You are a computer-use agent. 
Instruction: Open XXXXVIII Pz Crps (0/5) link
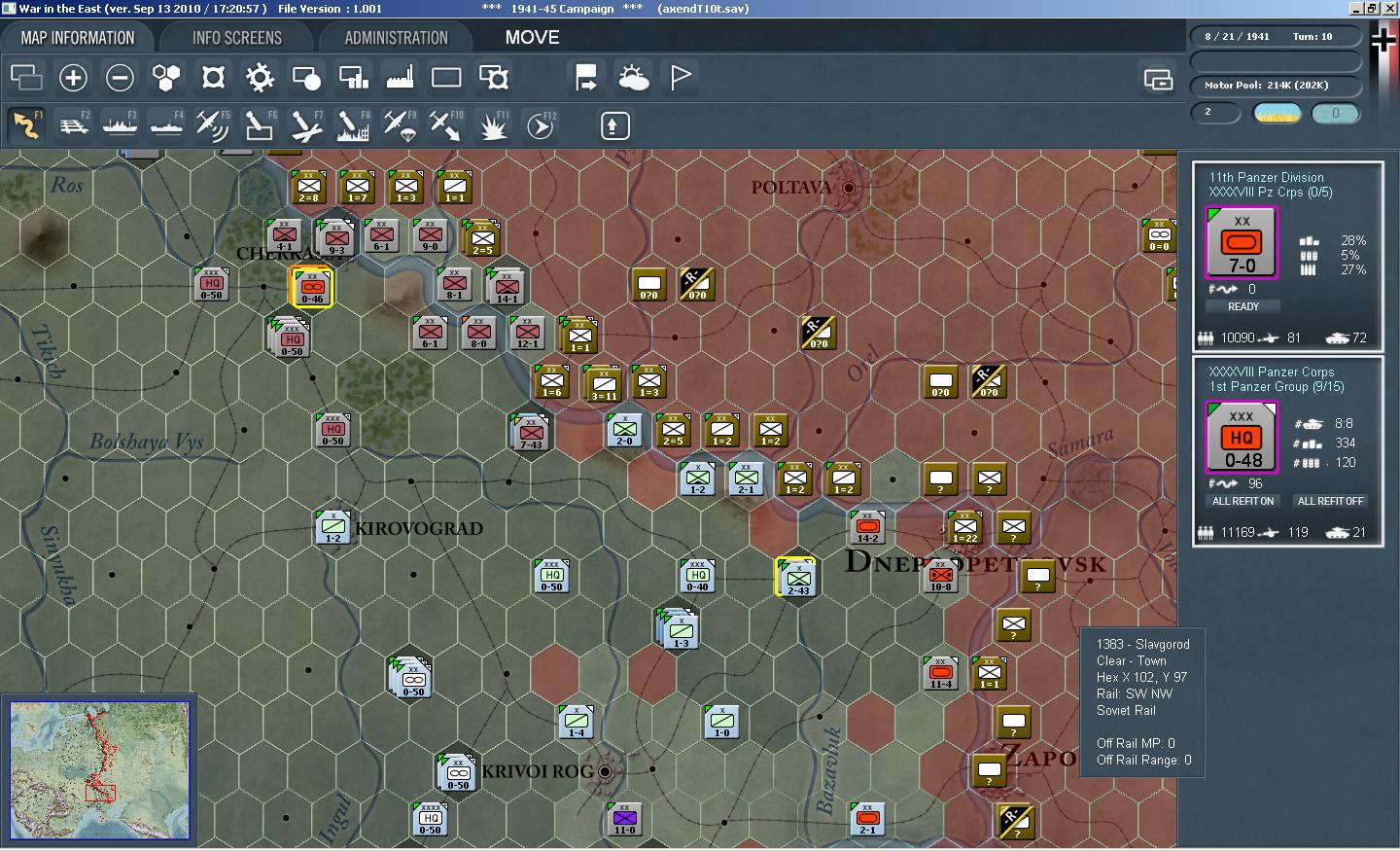click(x=1271, y=192)
